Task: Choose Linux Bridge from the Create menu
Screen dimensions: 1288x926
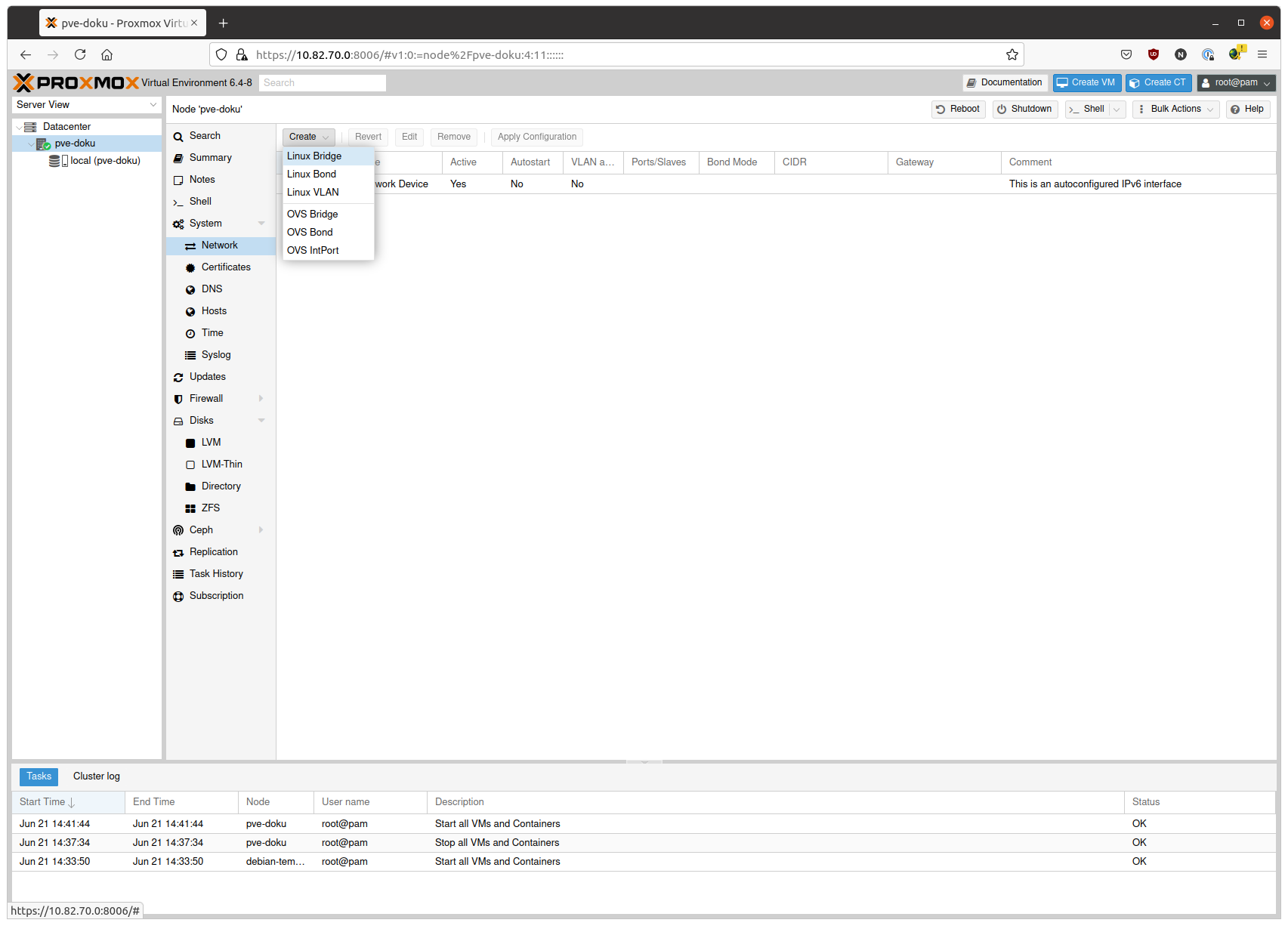Action: coord(314,156)
